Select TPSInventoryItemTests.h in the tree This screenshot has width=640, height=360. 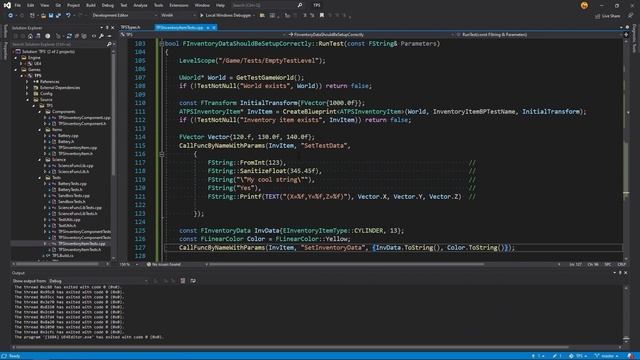coord(79,249)
